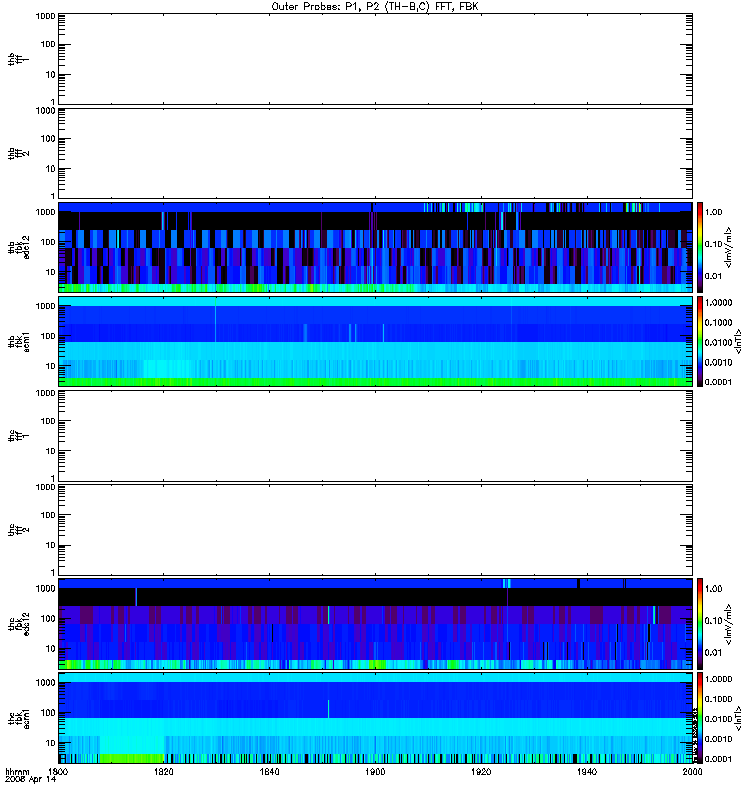This screenshot has width=750, height=800.
Task: Click '0.1000' on the thb scm1 color bar scale
Action: 718,322
